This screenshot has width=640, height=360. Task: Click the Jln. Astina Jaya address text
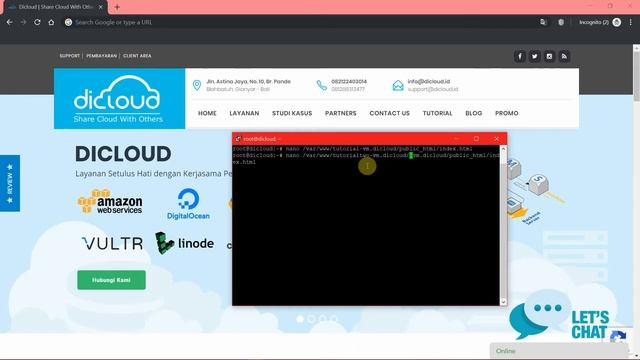click(248, 81)
